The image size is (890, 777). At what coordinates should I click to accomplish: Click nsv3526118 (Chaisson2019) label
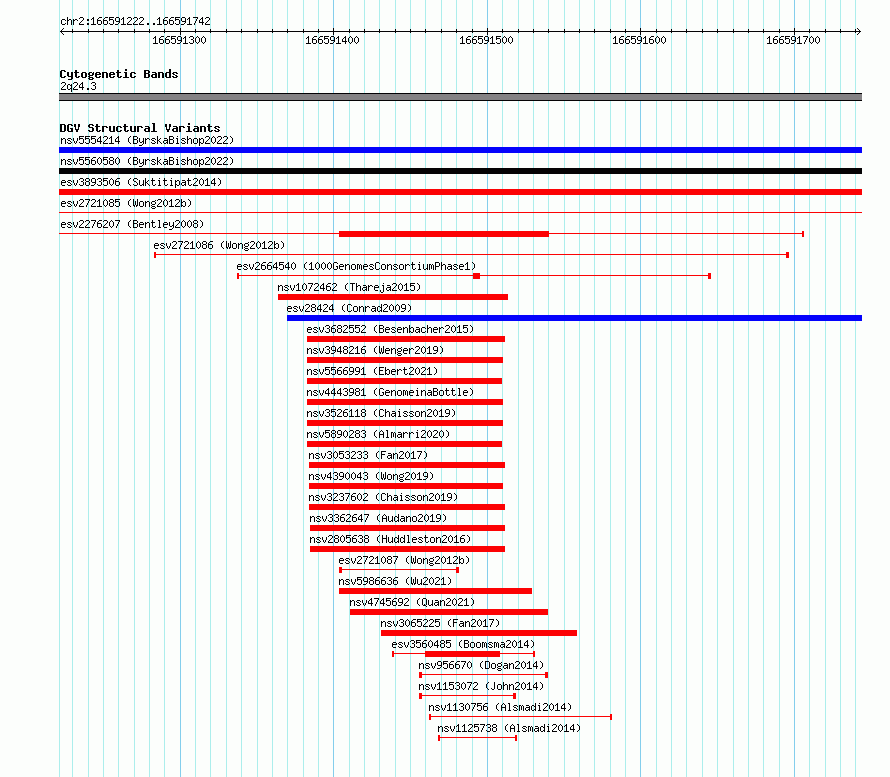[x=381, y=413]
